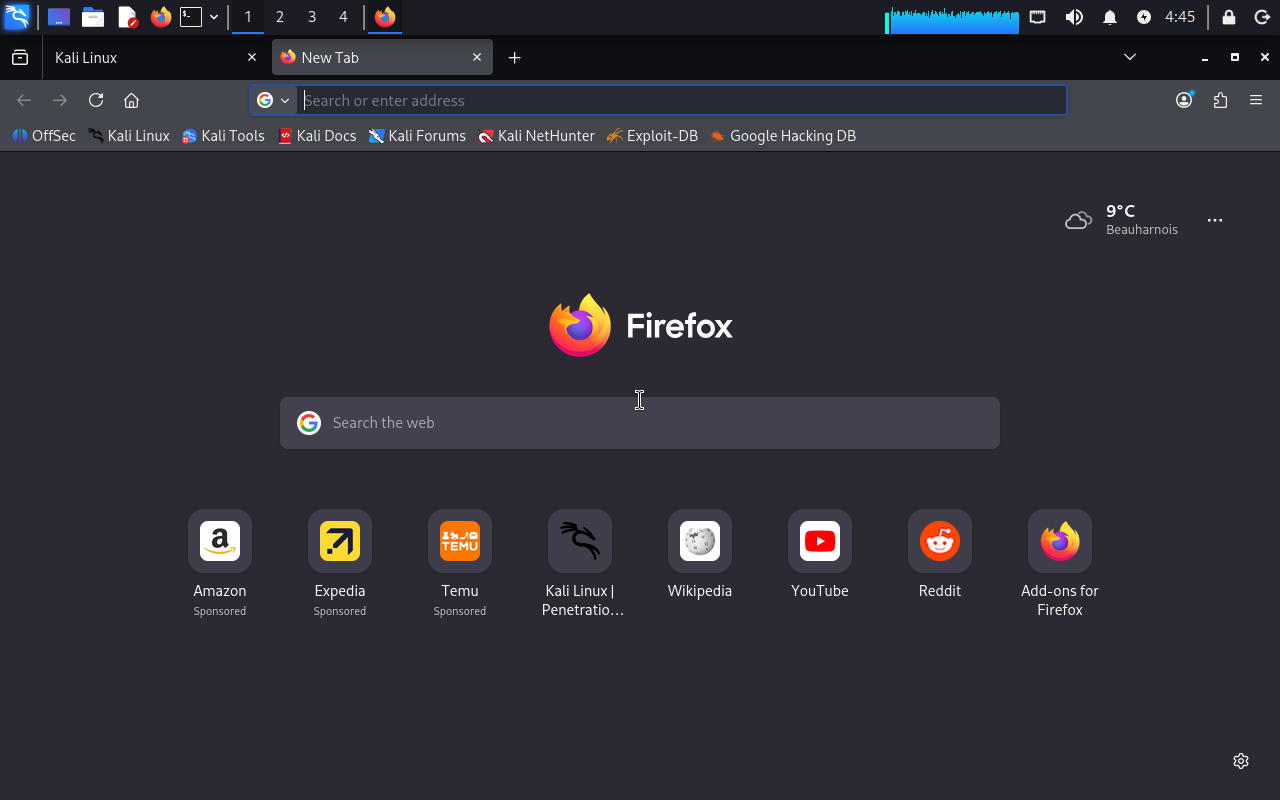Open the Exploit-DB bookmark
Viewport: 1280px width, 800px height.
[x=652, y=136]
